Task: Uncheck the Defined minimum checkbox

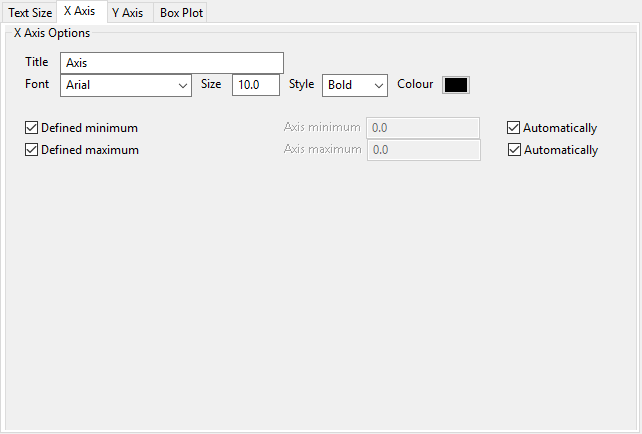Action: click(32, 128)
